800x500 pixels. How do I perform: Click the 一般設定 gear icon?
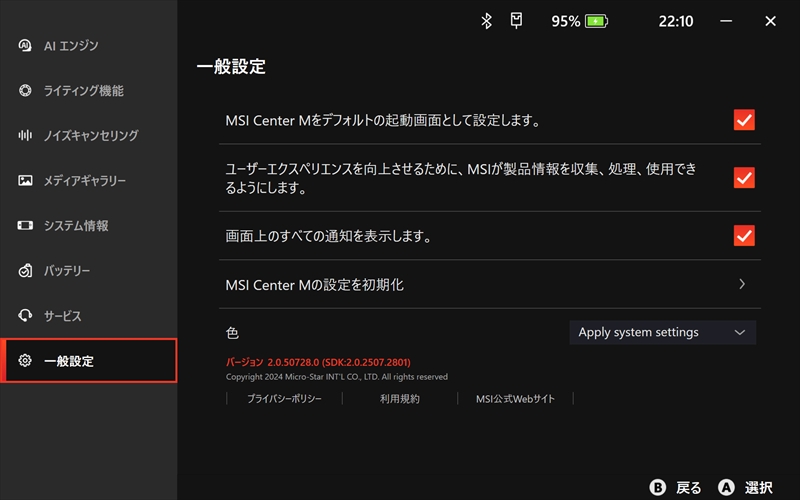click(x=25, y=360)
